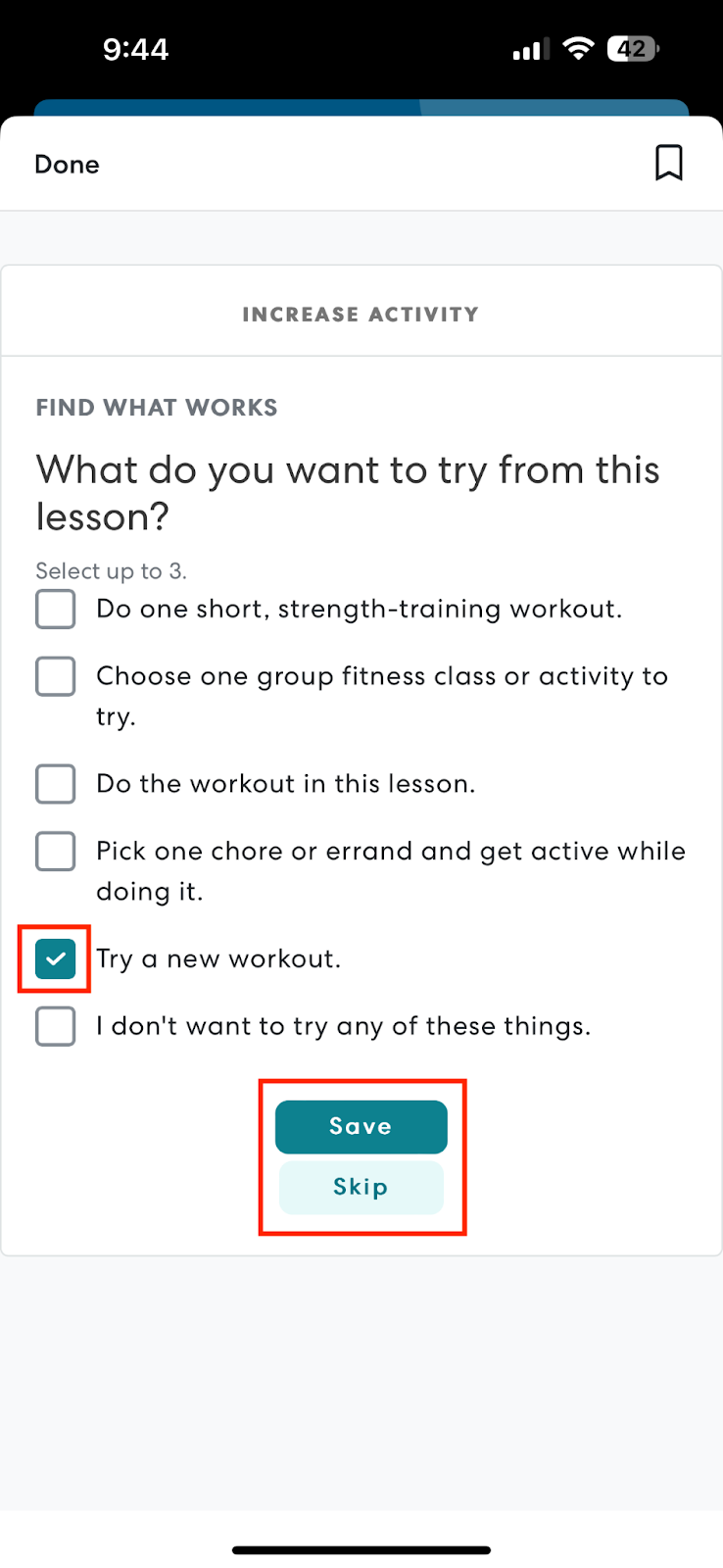
Task: Check 'Choose one group fitness class' option
Action: (x=56, y=676)
